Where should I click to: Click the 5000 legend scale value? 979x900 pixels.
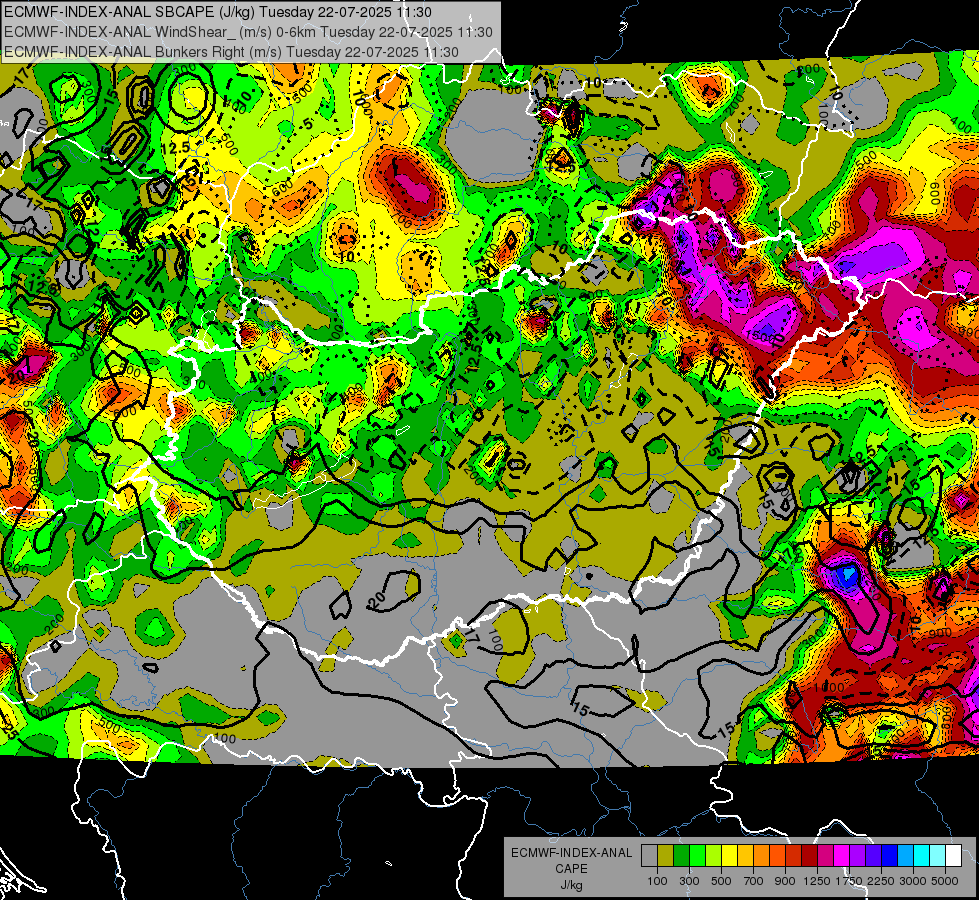(x=945, y=881)
